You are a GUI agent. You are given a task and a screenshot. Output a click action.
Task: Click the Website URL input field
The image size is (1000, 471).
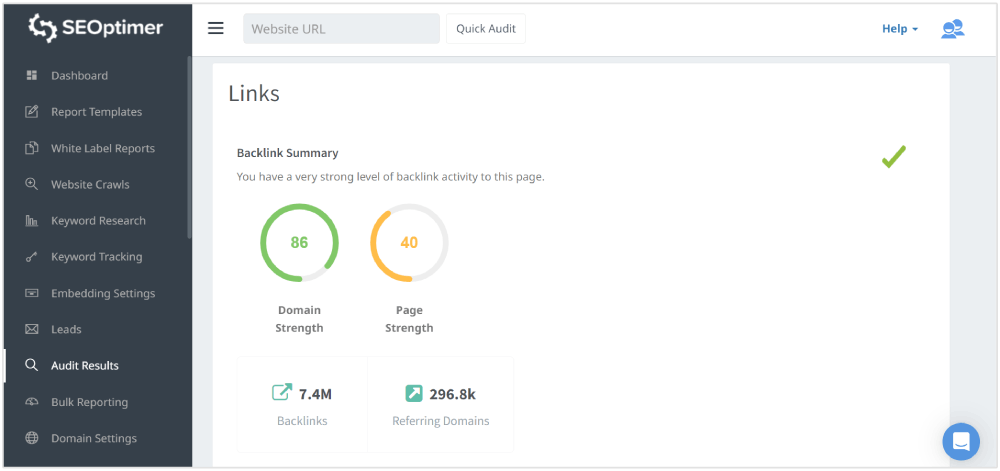341,29
